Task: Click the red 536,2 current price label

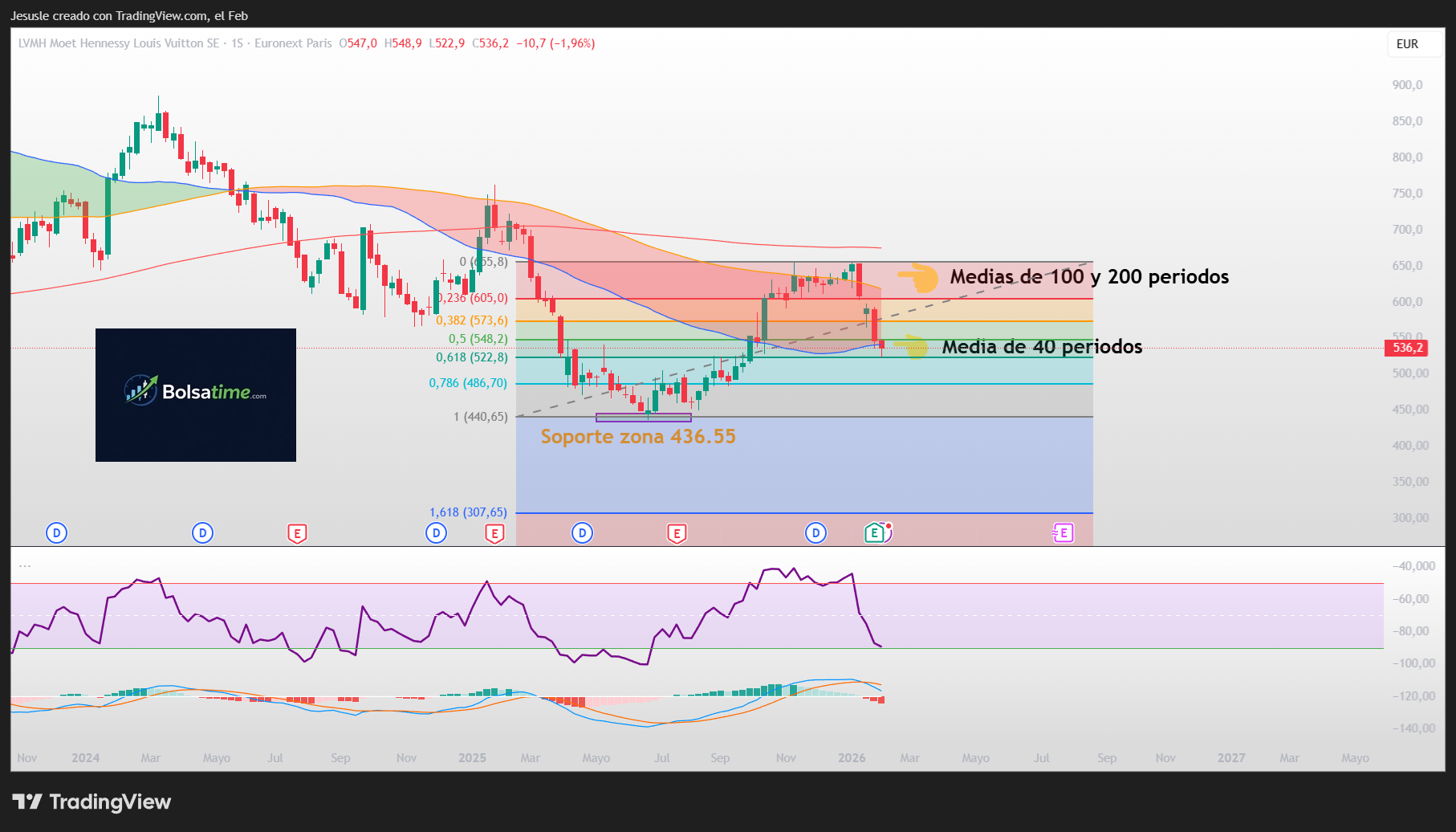Action: coord(1407,348)
